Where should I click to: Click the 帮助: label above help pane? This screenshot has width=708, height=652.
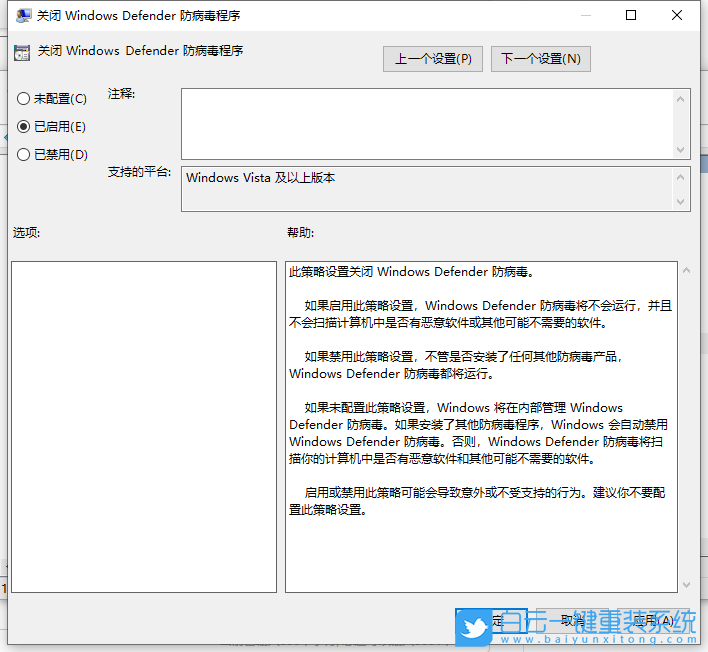[x=301, y=233]
